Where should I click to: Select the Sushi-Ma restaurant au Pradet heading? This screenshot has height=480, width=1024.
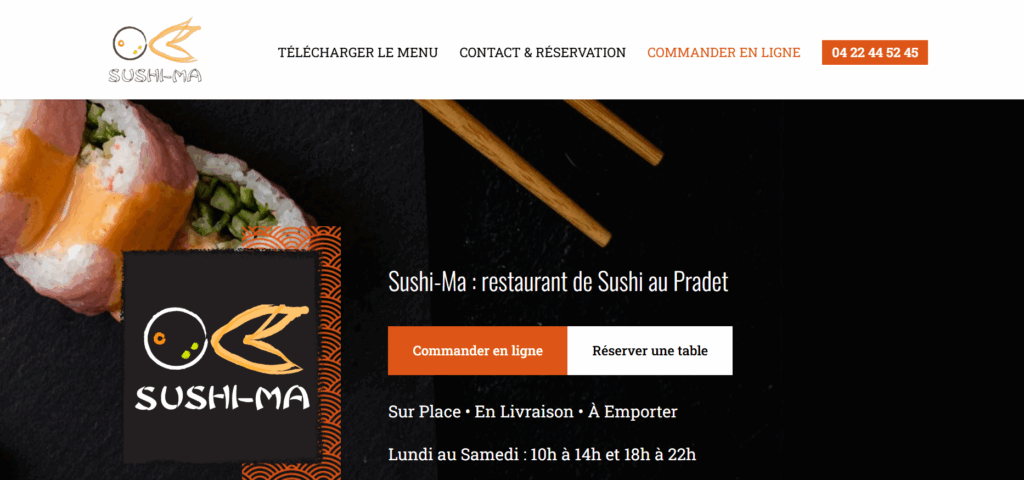[x=558, y=282]
